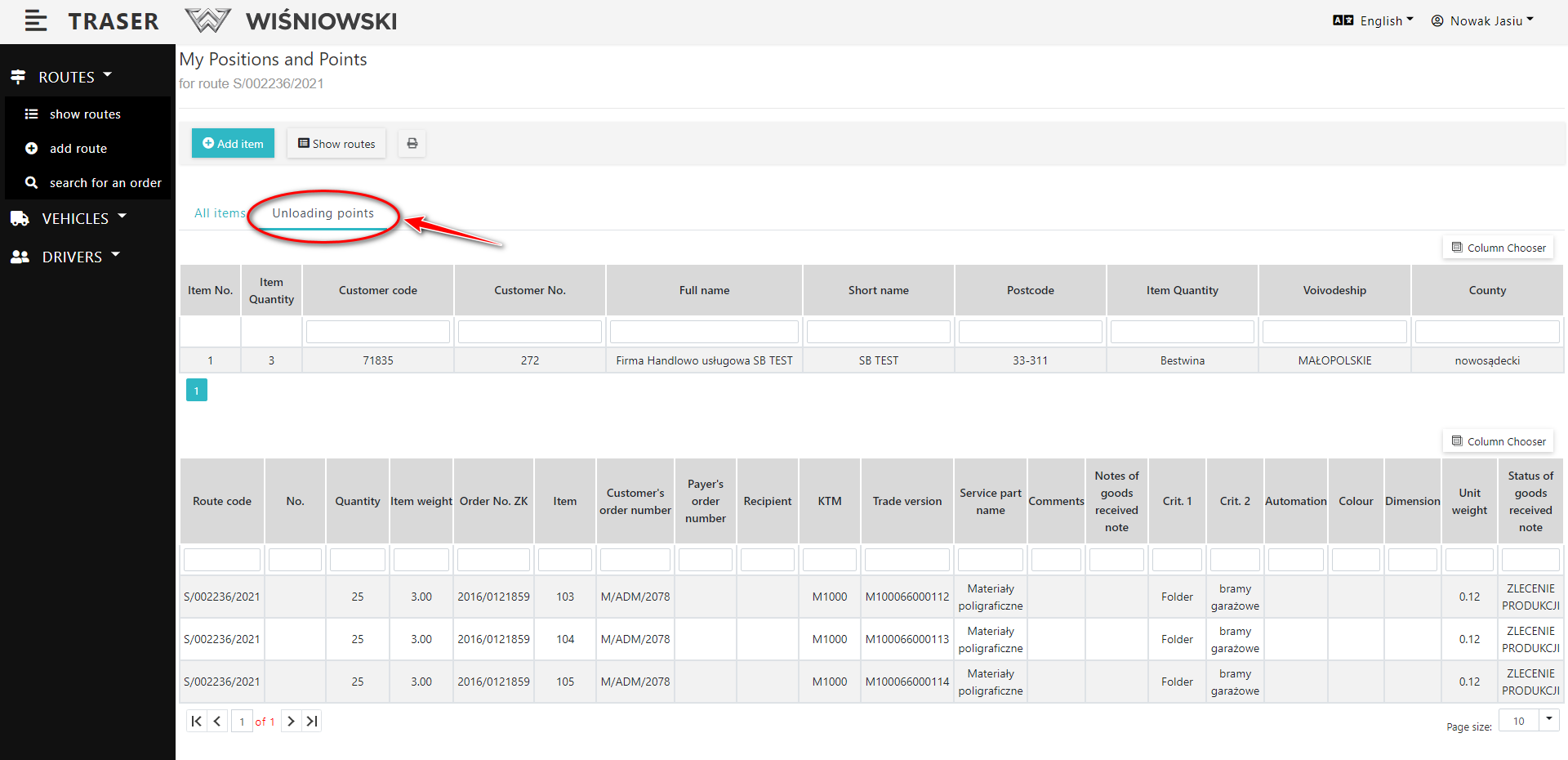Viewport: 1568px width, 760px height.
Task: Go to the first page arrow
Action: click(x=196, y=721)
